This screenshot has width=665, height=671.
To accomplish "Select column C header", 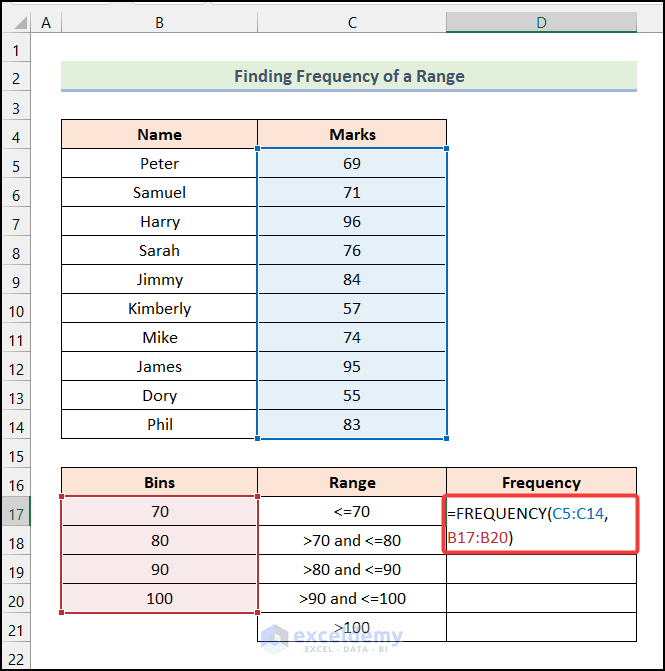I will pyautogui.click(x=352, y=22).
